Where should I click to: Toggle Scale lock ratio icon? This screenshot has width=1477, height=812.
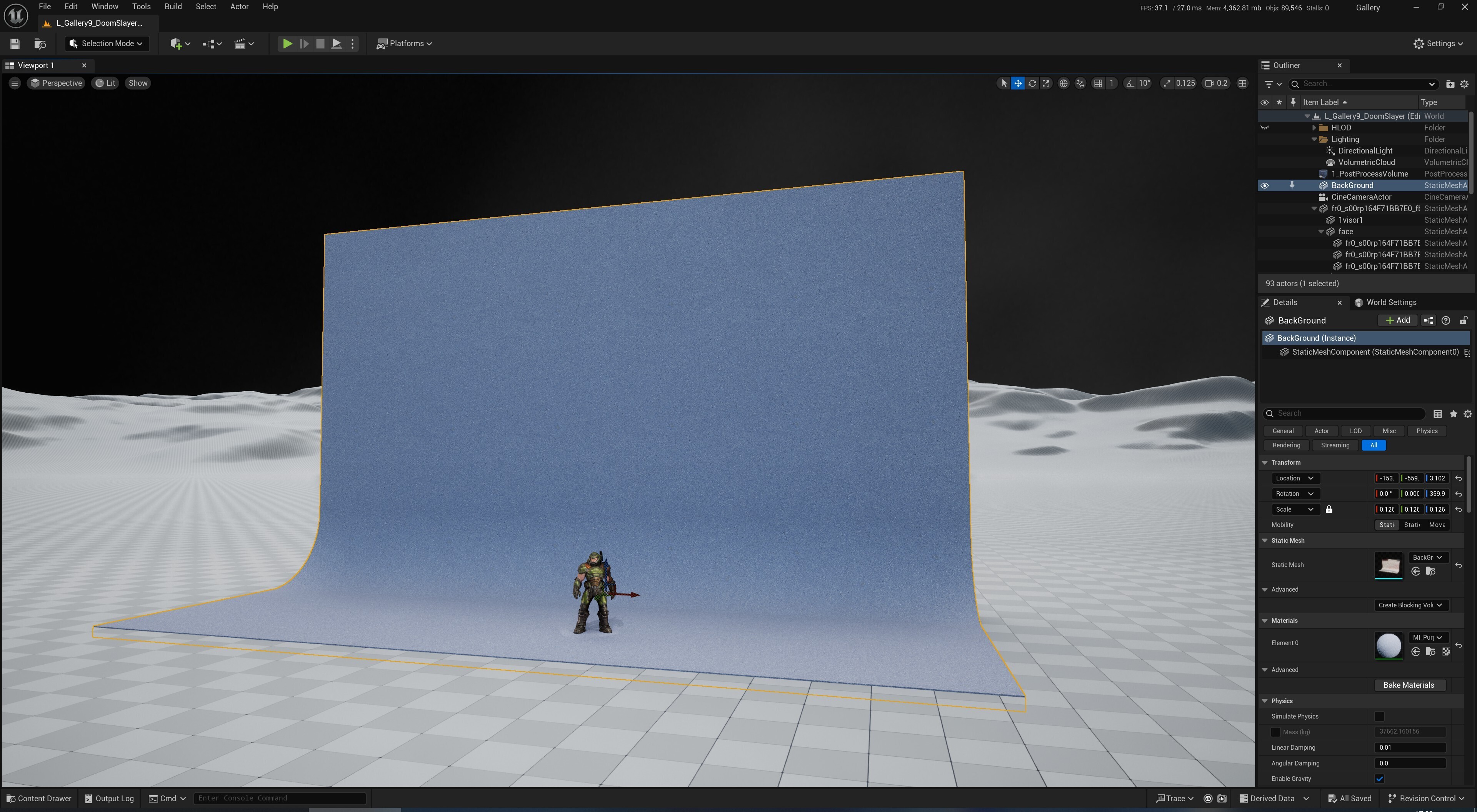coord(1329,509)
